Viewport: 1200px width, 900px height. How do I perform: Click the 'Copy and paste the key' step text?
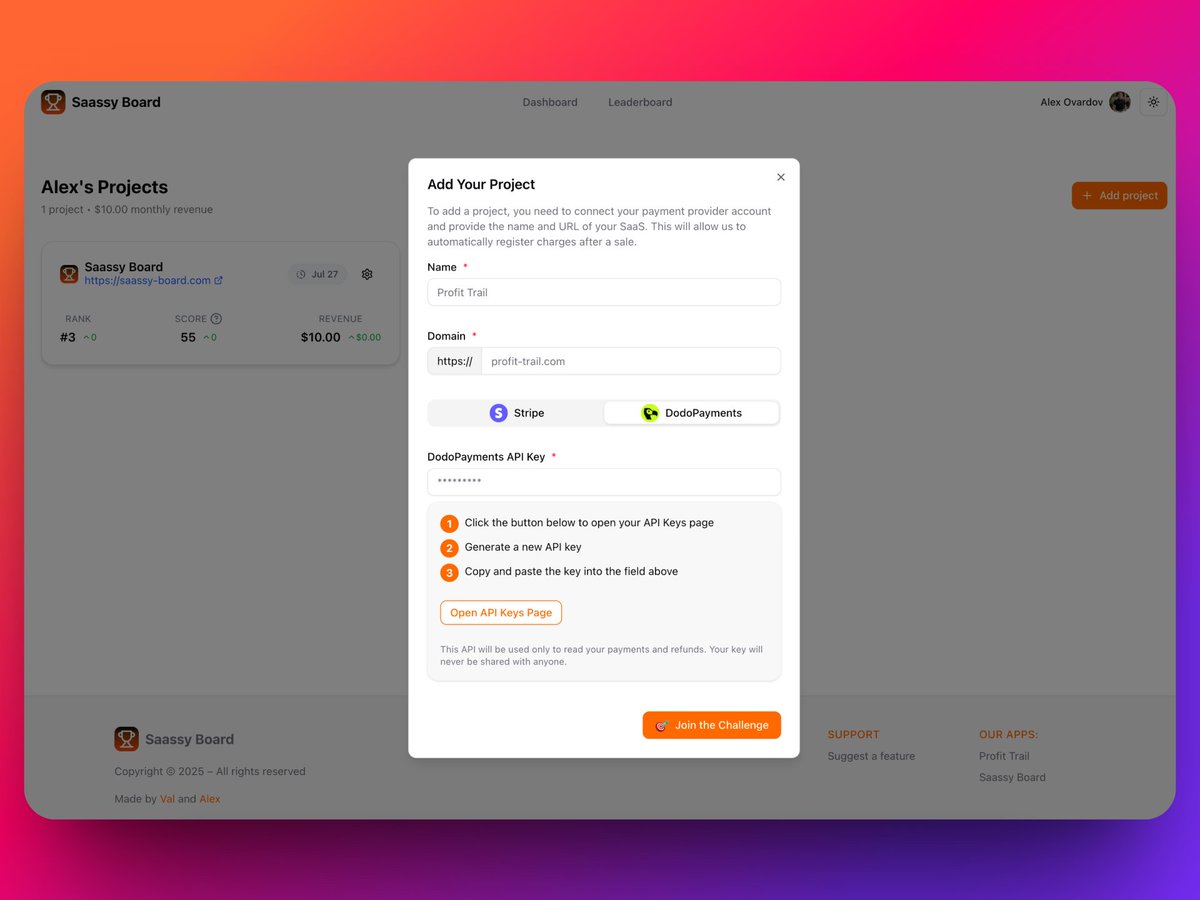click(x=571, y=571)
